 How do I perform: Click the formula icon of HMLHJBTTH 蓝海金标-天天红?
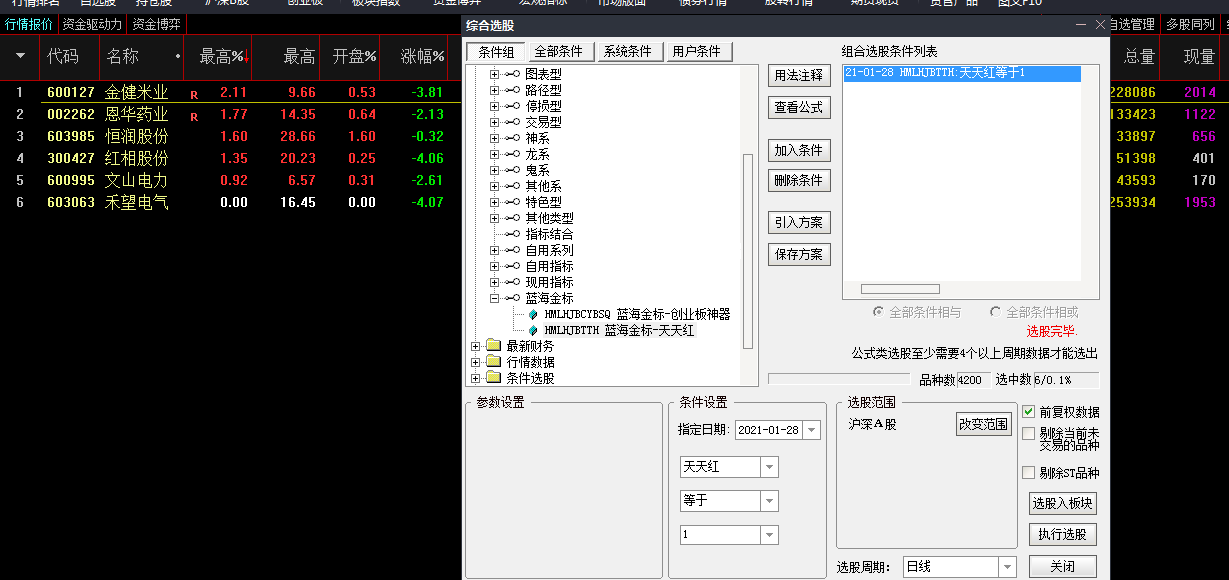tap(533, 330)
